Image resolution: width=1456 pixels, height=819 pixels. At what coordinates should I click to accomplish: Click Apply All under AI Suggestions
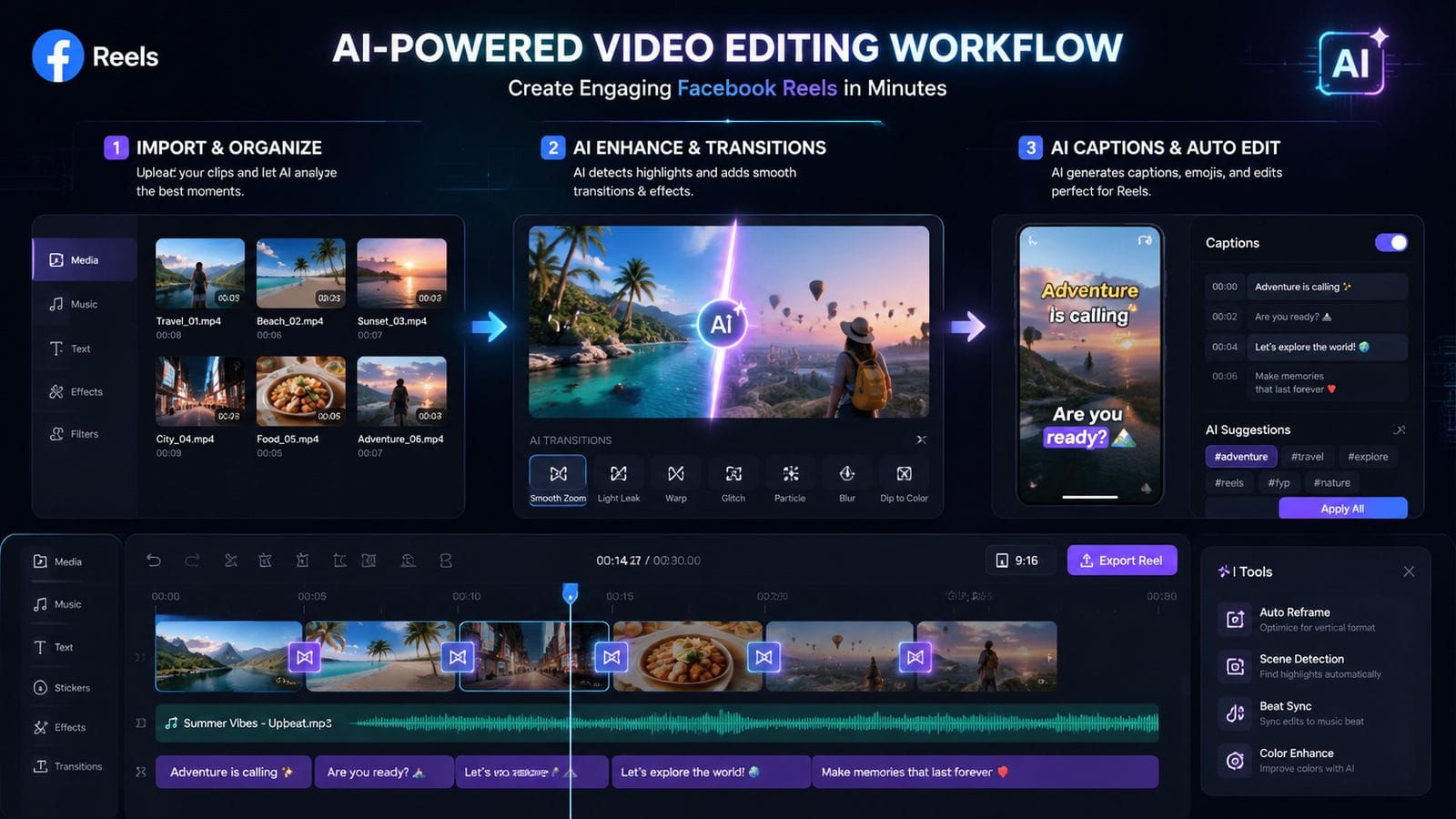coord(1342,509)
